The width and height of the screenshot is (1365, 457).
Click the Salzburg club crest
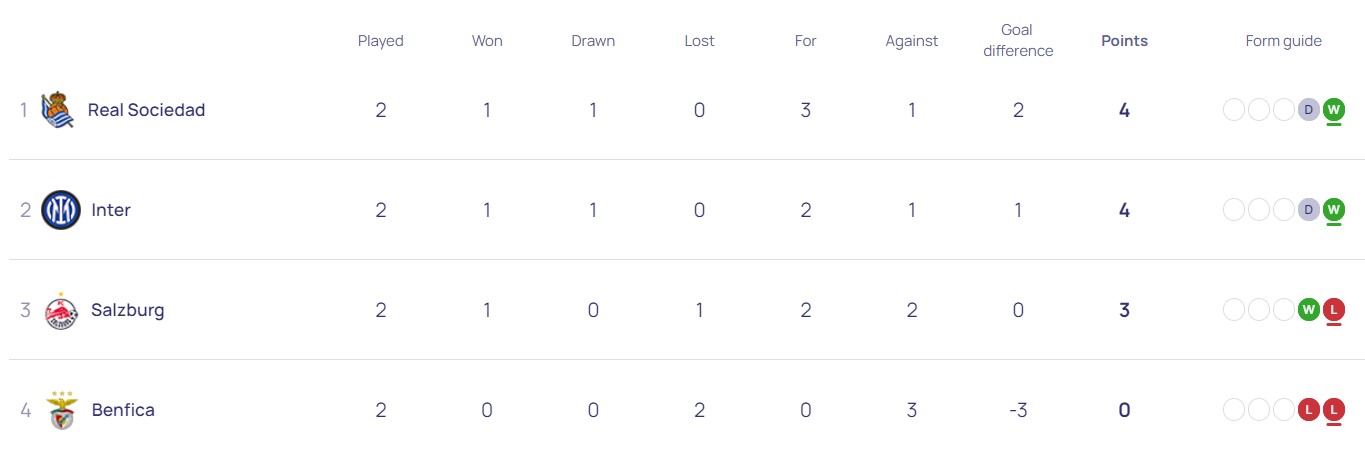pyautogui.click(x=61, y=311)
